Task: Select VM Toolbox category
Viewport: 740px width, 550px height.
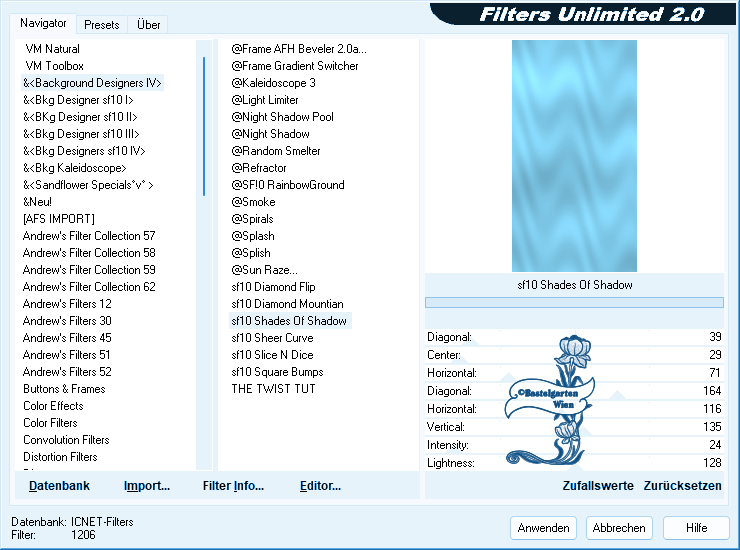Action: (54, 66)
